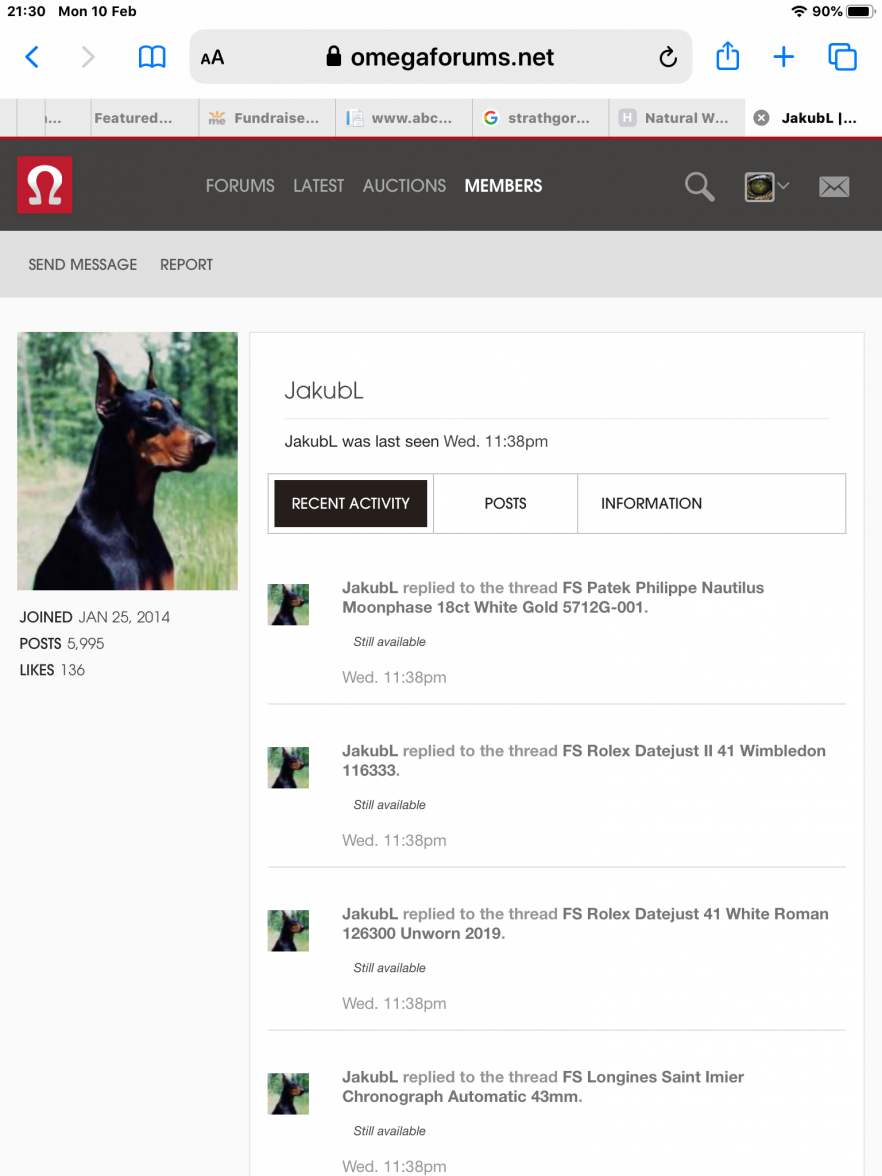This screenshot has width=882, height=1176.
Task: Click 'JakubL was last seen' status text
Action: pyautogui.click(x=416, y=441)
